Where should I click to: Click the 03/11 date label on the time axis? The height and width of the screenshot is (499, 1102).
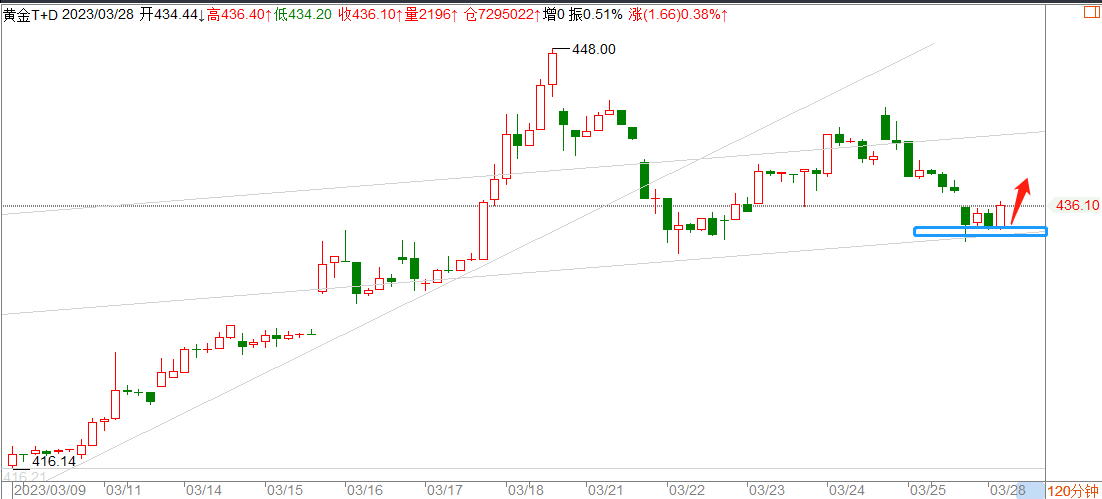pos(124,490)
